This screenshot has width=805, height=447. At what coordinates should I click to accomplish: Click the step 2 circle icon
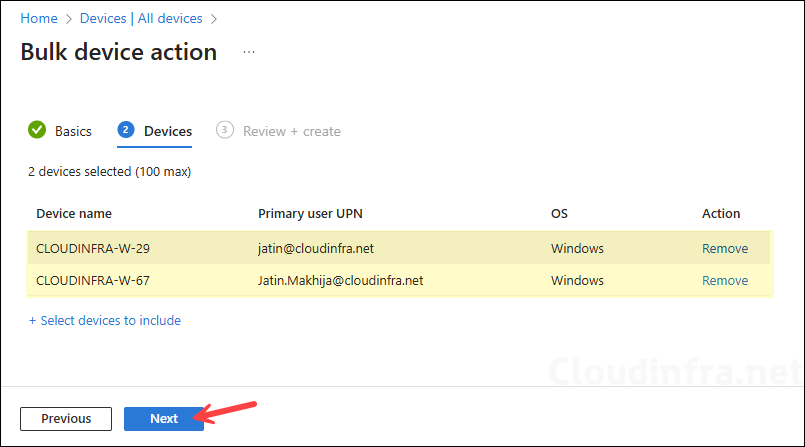click(126, 130)
